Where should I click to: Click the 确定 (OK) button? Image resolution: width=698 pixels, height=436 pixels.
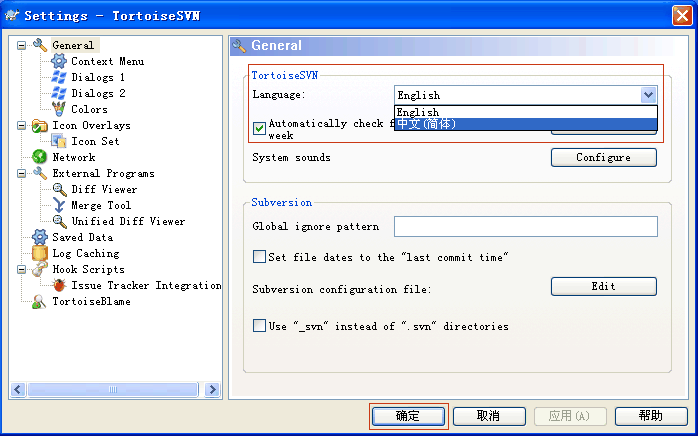tap(408, 416)
